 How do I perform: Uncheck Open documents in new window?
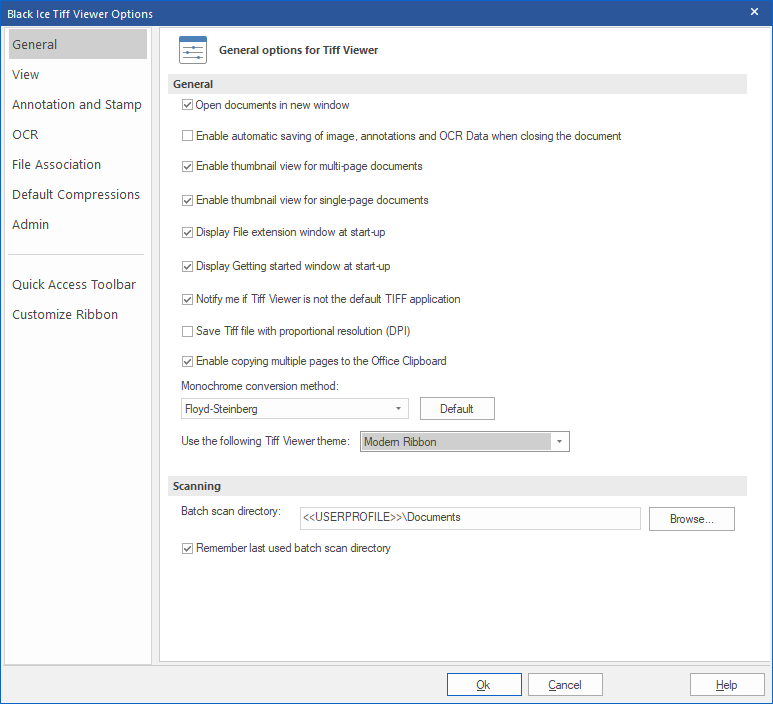[x=187, y=105]
